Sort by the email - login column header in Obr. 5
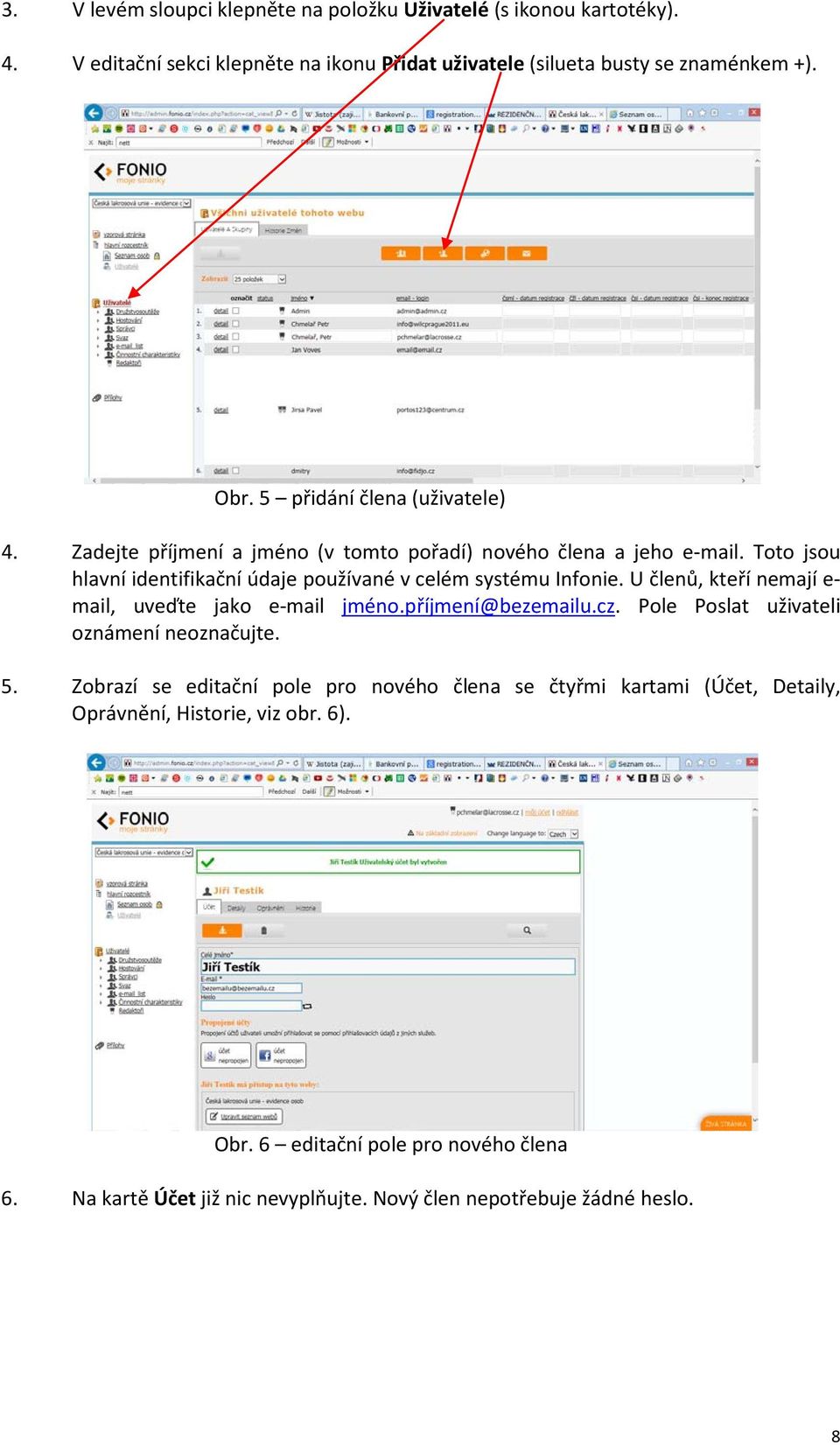This screenshot has height=1445, width=840. pos(412,298)
